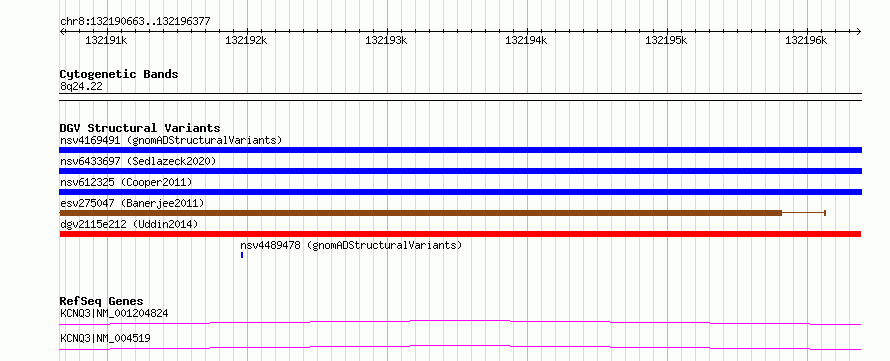The width and height of the screenshot is (890, 361).
Task: Open the dgv2115e212 (Uddin2014) label
Action: [x=129, y=224]
